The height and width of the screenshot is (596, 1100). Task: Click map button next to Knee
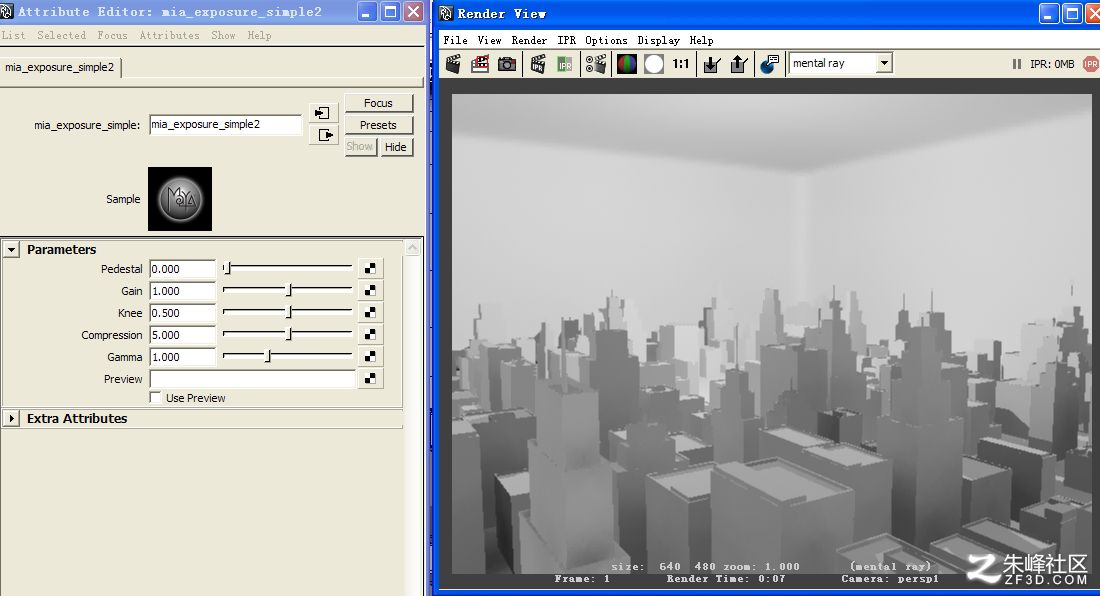pos(370,313)
